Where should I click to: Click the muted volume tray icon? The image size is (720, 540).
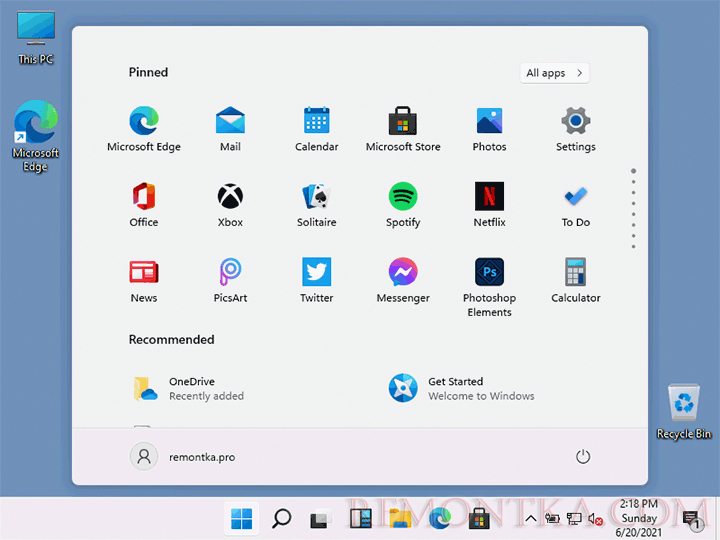click(596, 519)
